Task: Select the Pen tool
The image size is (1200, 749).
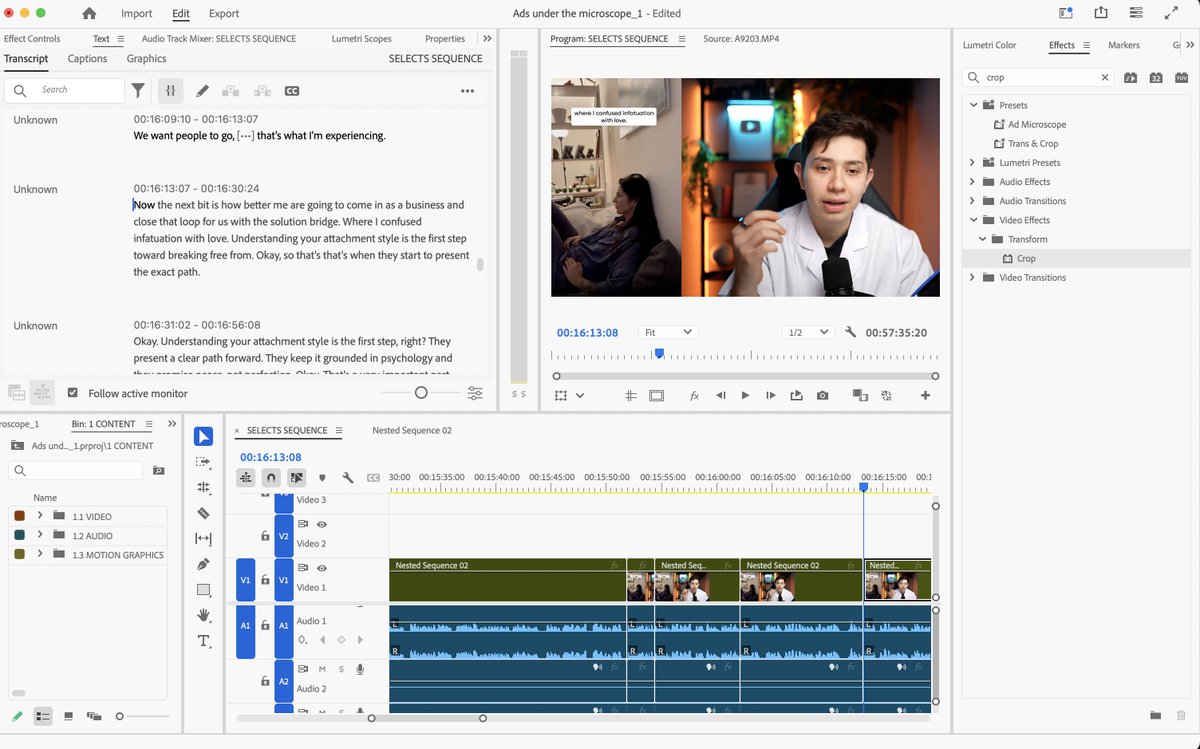Action: click(x=203, y=564)
